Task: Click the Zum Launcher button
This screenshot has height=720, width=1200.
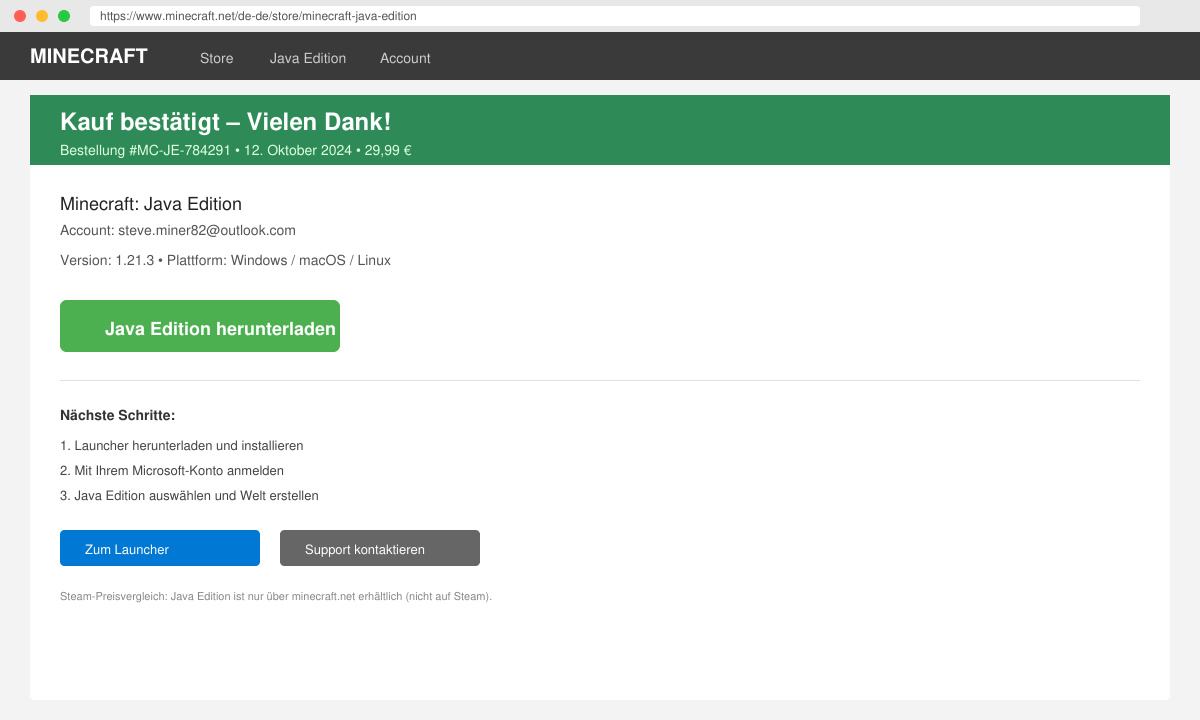Action: click(160, 548)
